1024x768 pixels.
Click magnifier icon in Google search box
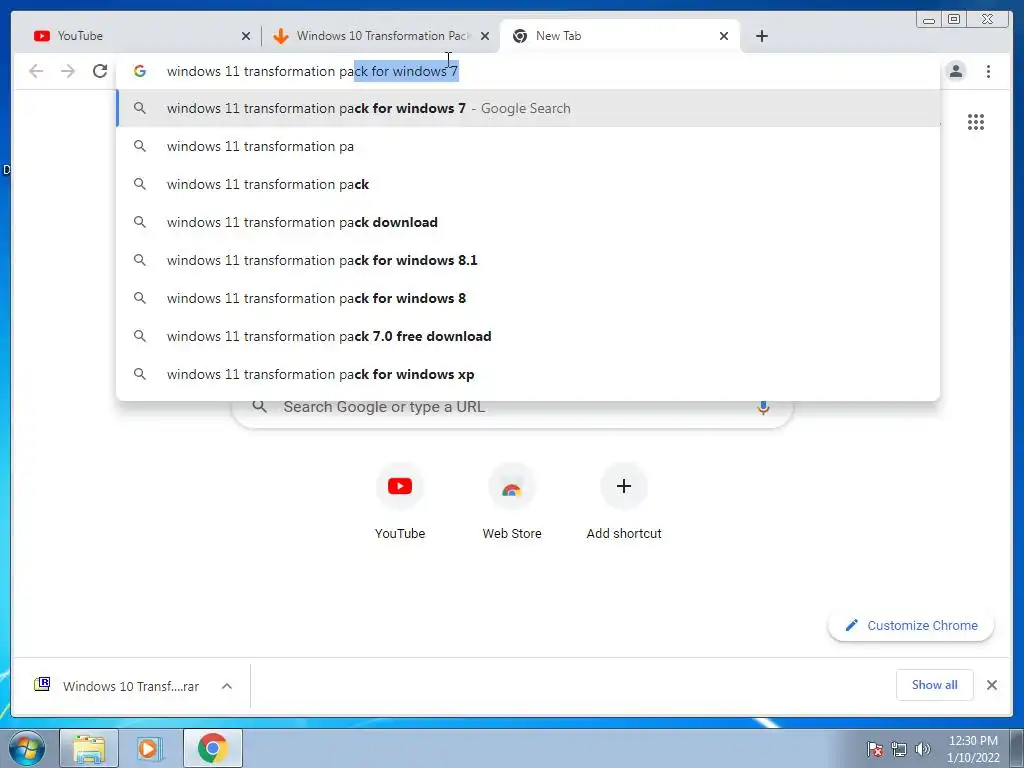point(259,407)
